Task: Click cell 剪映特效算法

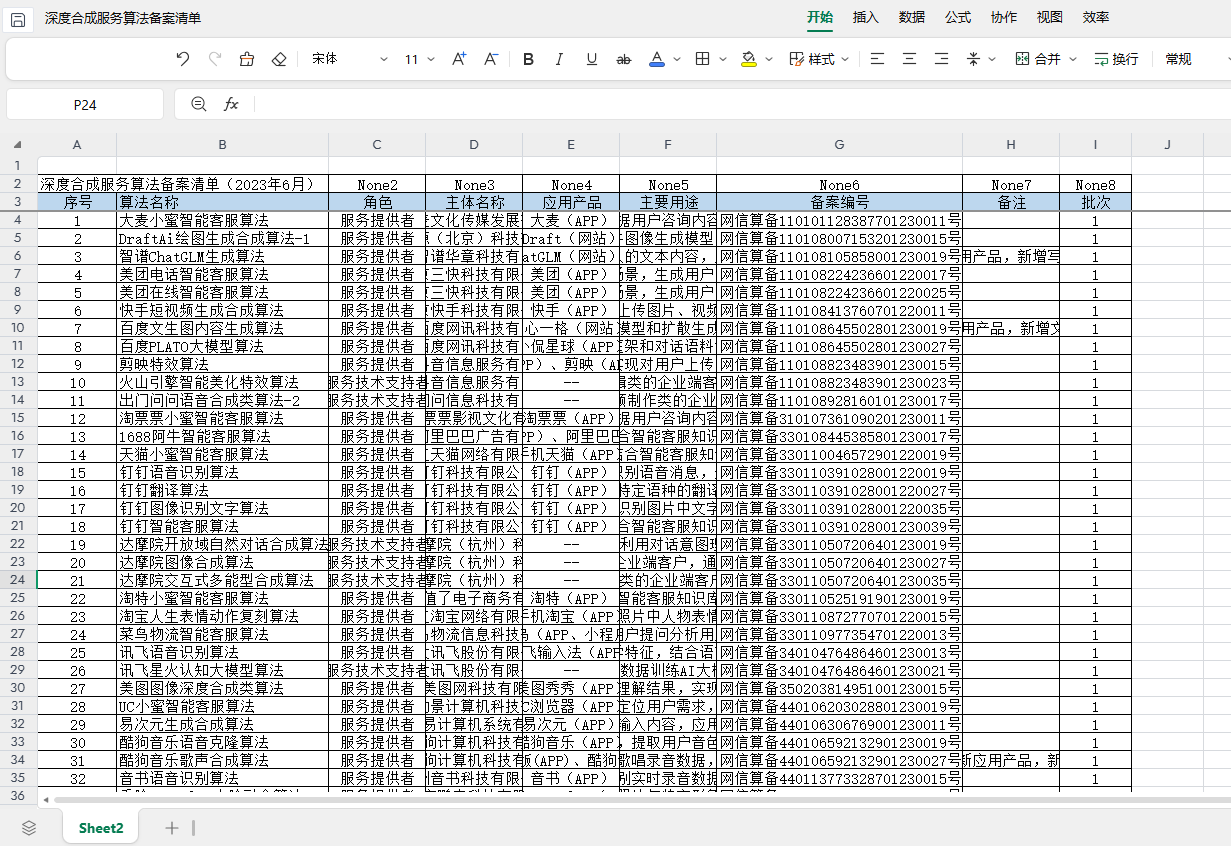Action: (222, 364)
